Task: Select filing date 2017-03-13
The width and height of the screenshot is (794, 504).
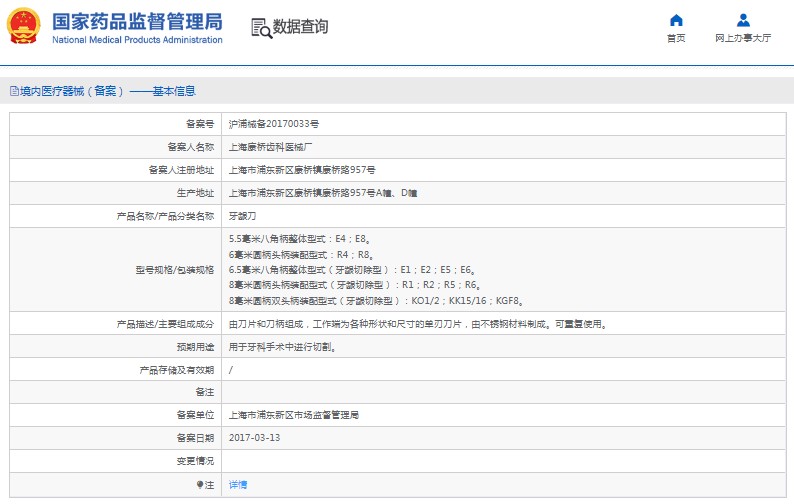Action: tap(254, 438)
